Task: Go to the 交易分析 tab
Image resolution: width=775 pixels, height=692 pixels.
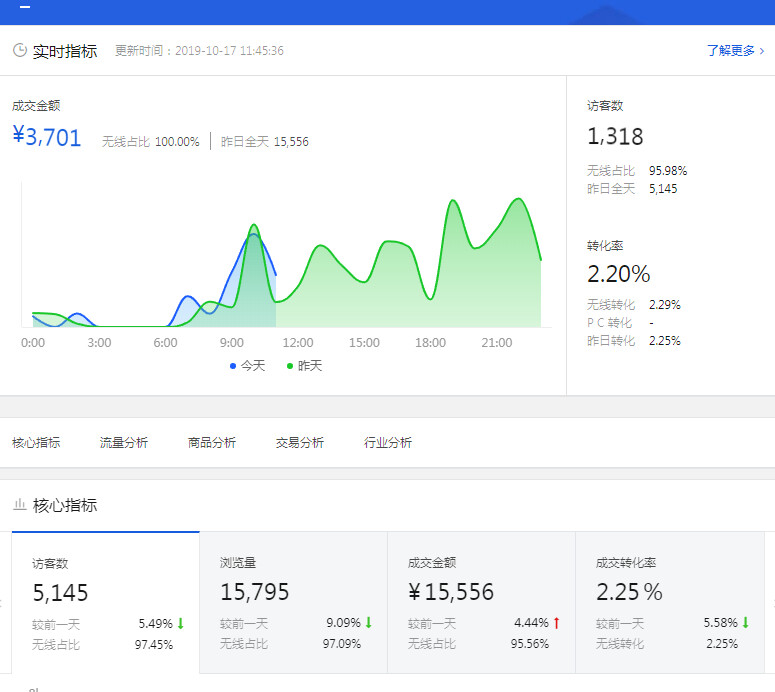Action: coord(300,442)
